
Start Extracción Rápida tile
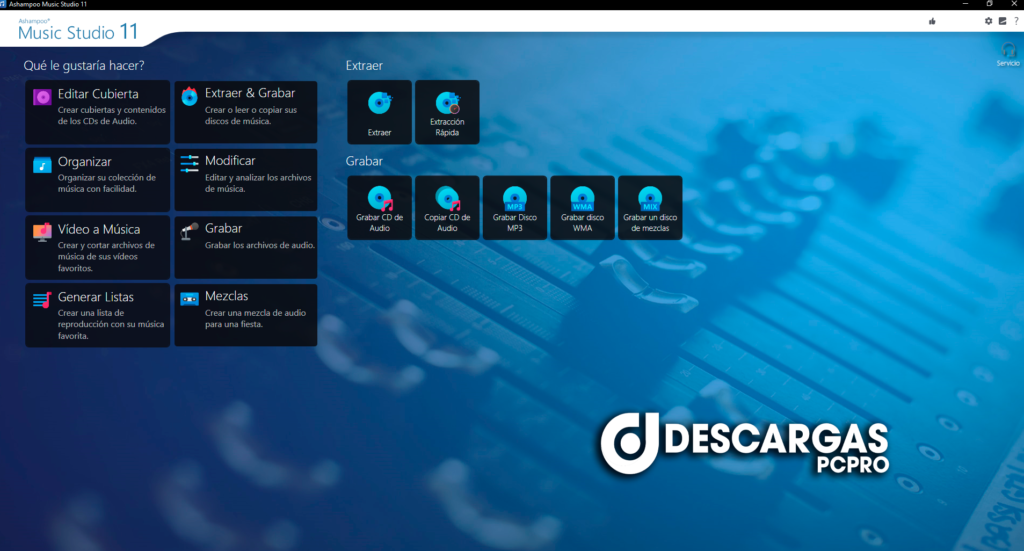click(447, 112)
